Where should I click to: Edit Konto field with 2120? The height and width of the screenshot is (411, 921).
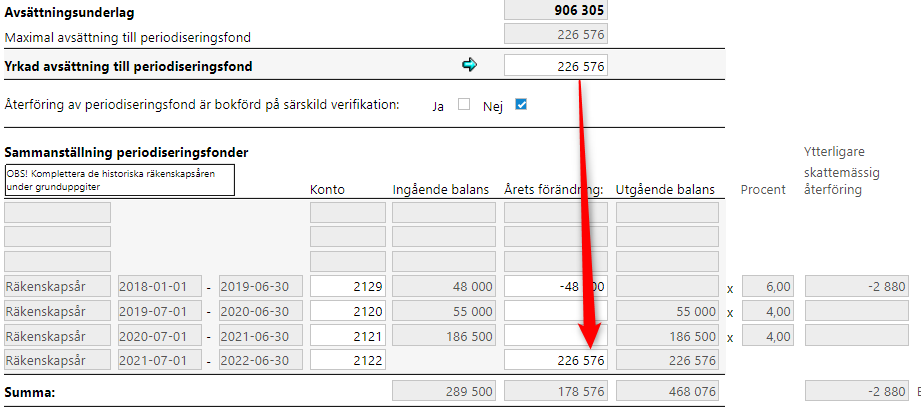click(348, 311)
